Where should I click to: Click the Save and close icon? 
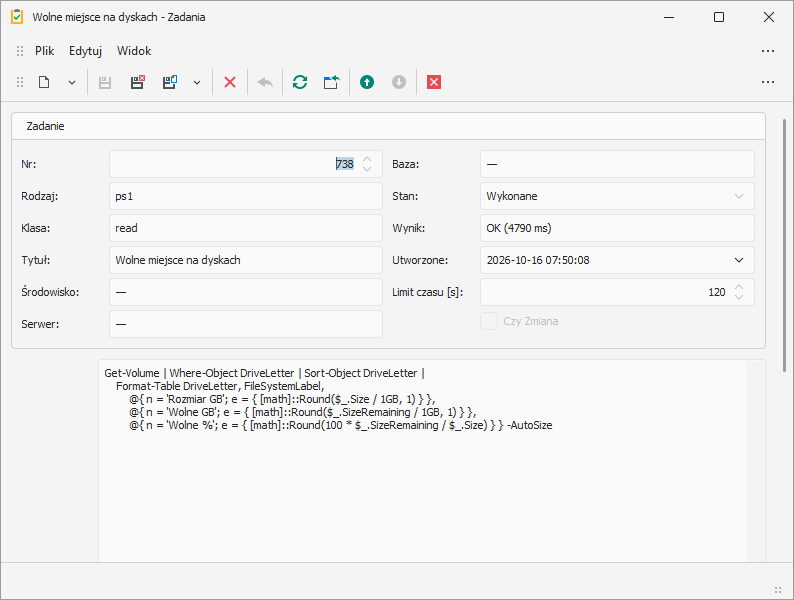coord(137,82)
